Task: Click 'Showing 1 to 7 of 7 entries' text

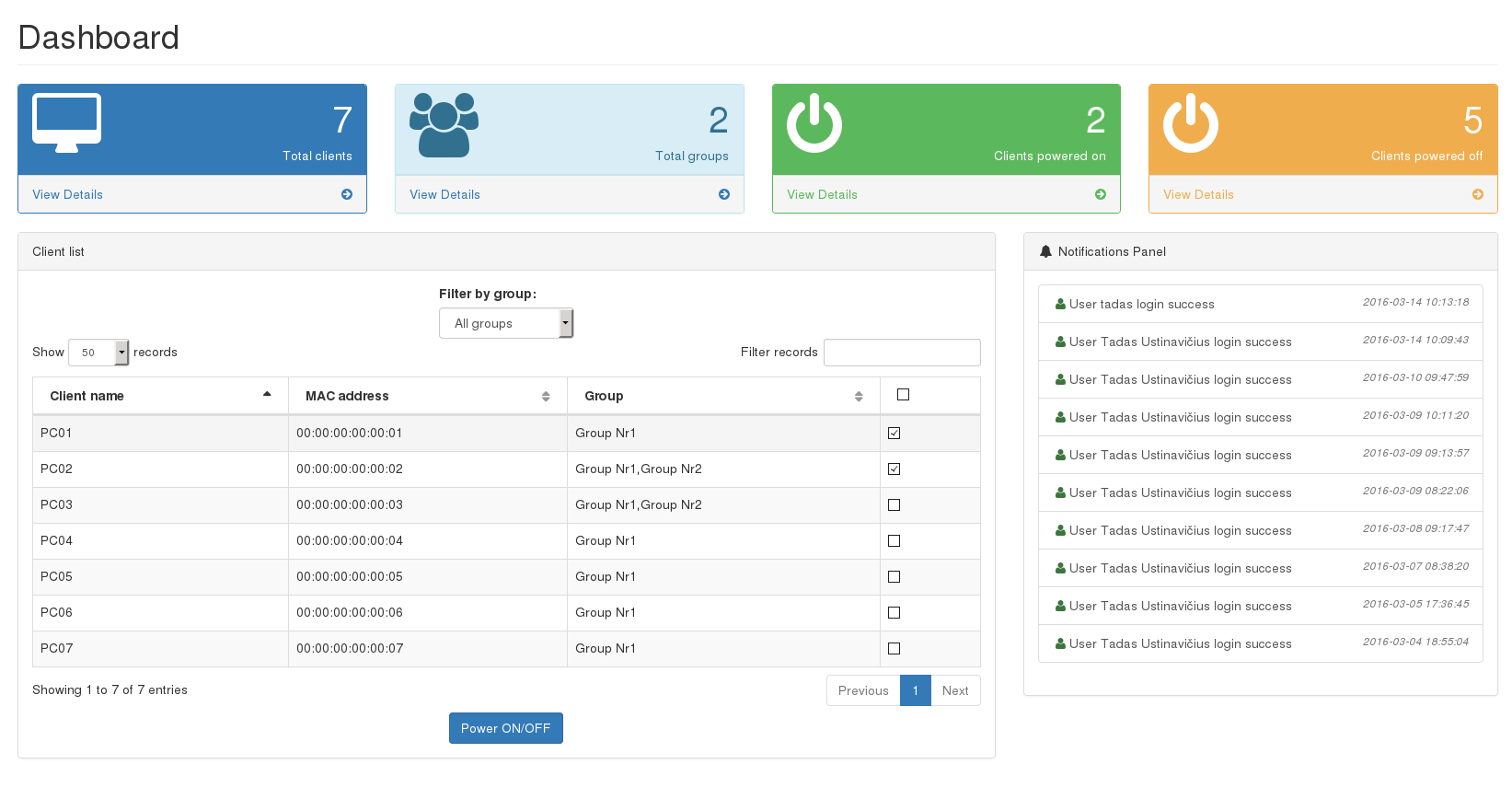Action: pyautogui.click(x=110, y=689)
